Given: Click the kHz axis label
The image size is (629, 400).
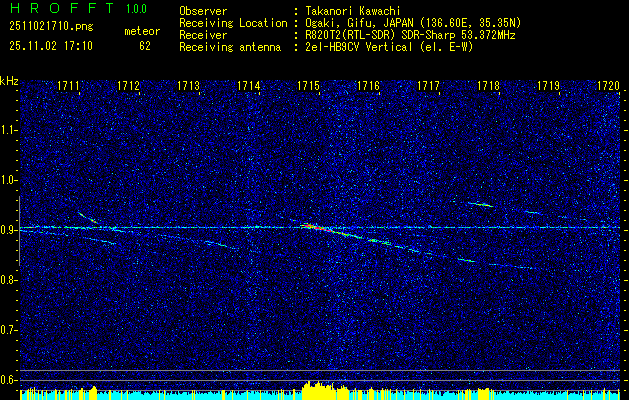Looking at the screenshot, I should click(9, 81).
